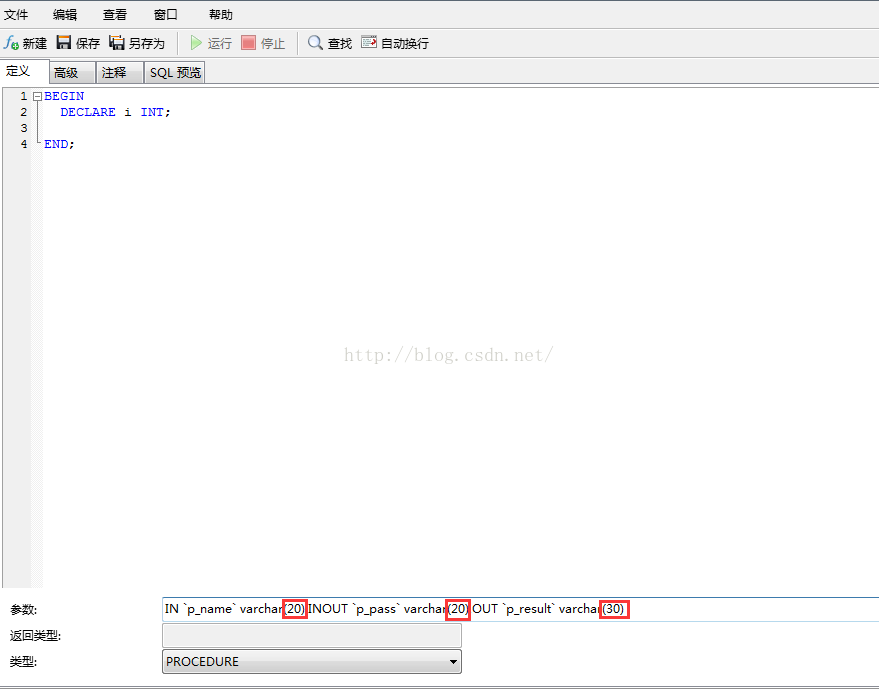This screenshot has height=689, width=879.
Task: Click the 返回类型 label
Action: coord(35,636)
